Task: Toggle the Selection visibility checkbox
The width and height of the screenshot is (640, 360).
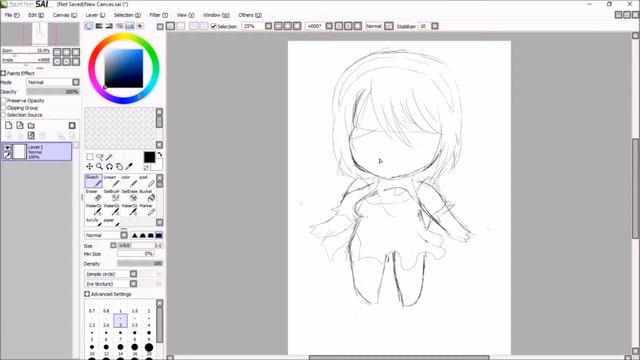Action: [x=213, y=27]
